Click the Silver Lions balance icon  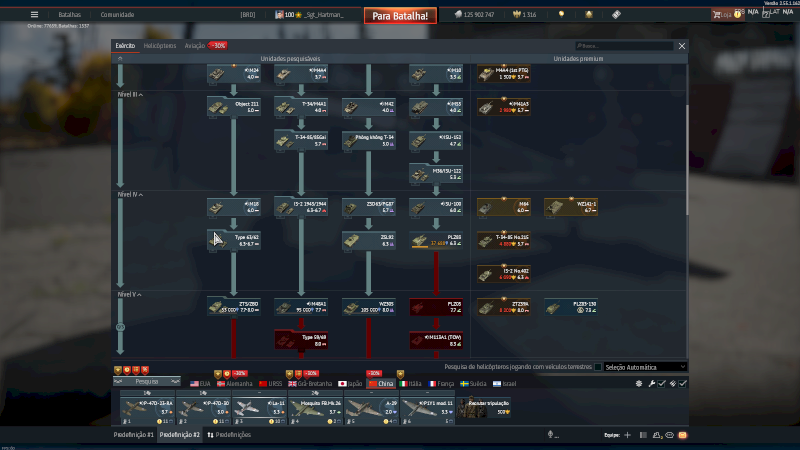(x=458, y=14)
